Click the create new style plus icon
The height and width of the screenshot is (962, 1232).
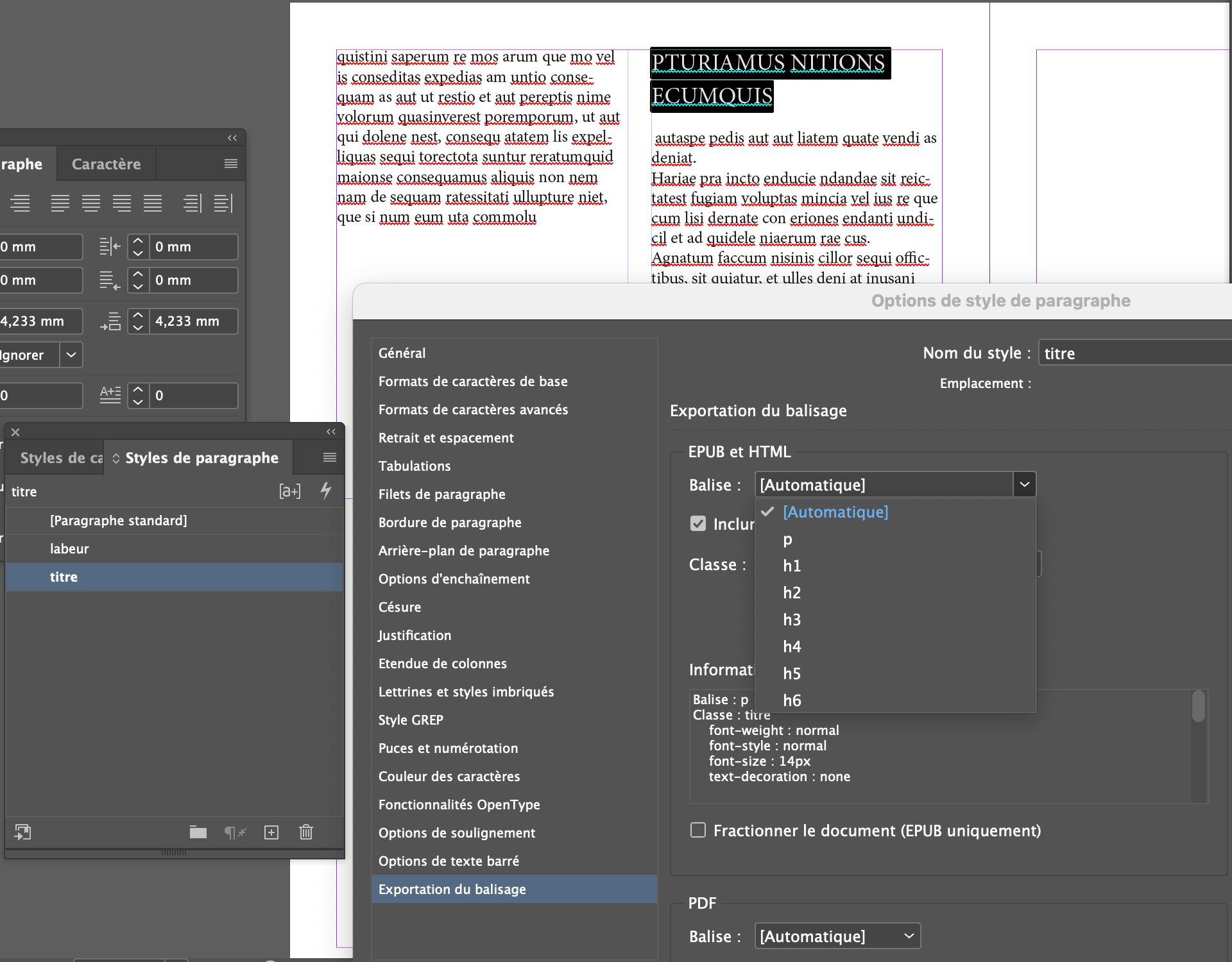(x=271, y=832)
